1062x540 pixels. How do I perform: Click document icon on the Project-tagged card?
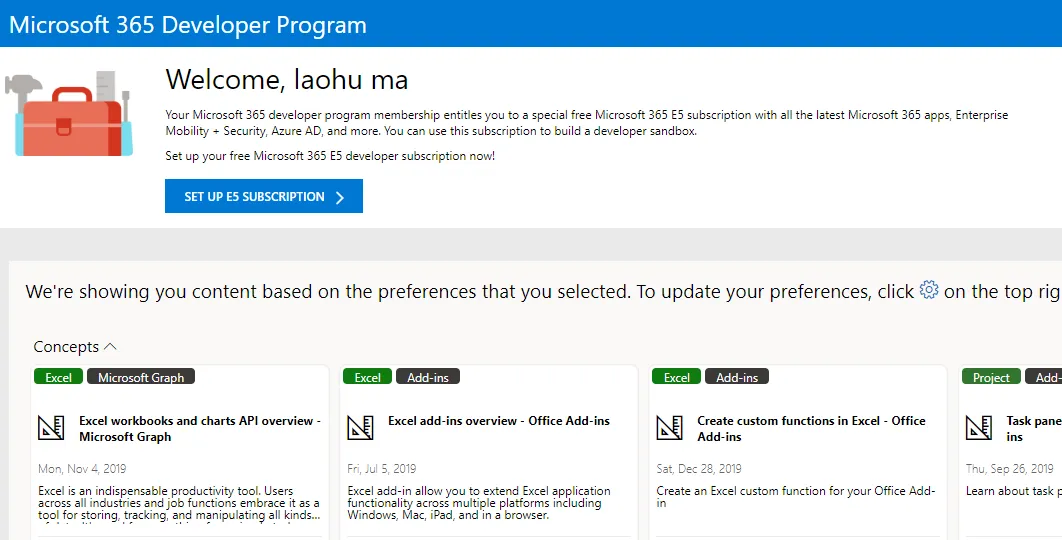point(979,428)
